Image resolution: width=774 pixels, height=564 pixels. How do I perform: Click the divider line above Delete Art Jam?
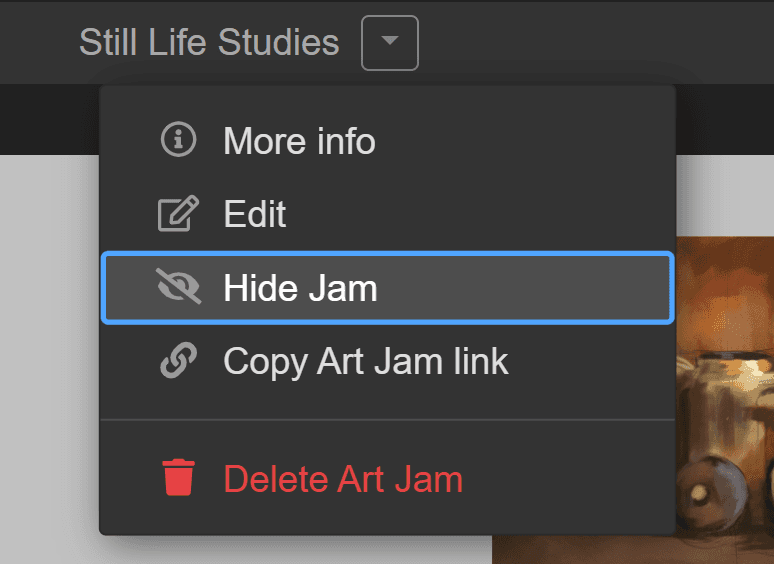[x=387, y=420]
